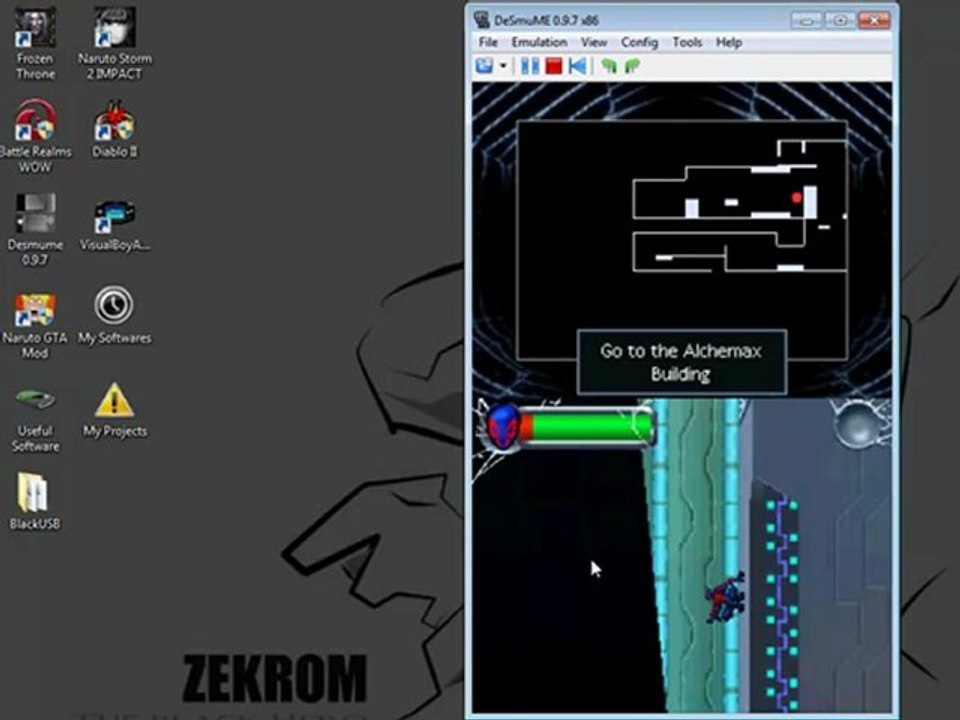Click the Open ROM toolbar icon in DeSmuME
This screenshot has width=960, height=720.
484,66
